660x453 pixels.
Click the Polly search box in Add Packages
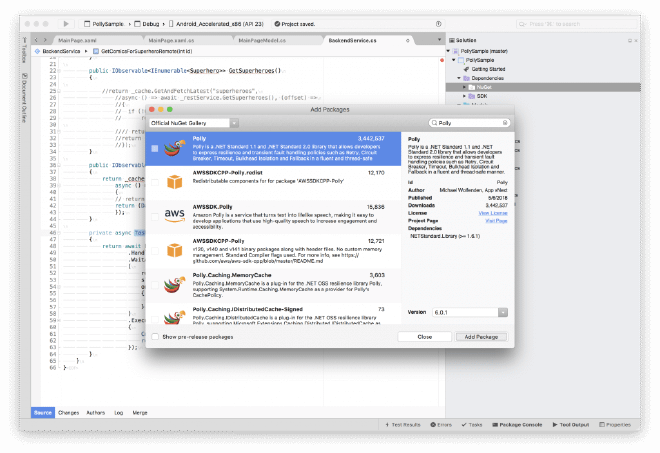(x=469, y=123)
